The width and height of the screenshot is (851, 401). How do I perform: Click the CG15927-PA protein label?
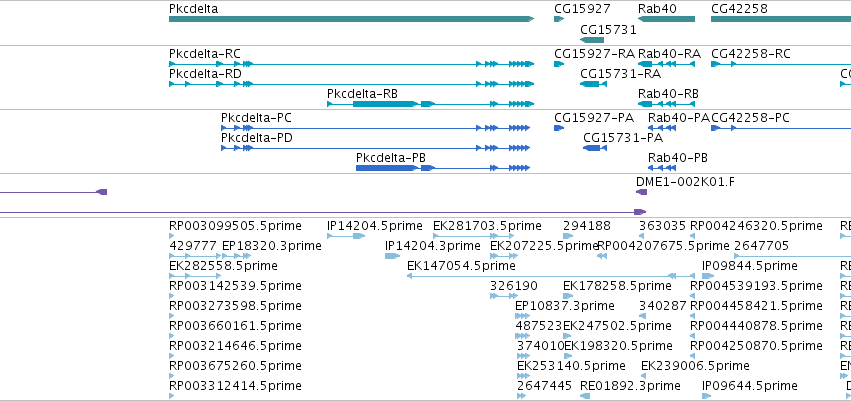[594, 118]
